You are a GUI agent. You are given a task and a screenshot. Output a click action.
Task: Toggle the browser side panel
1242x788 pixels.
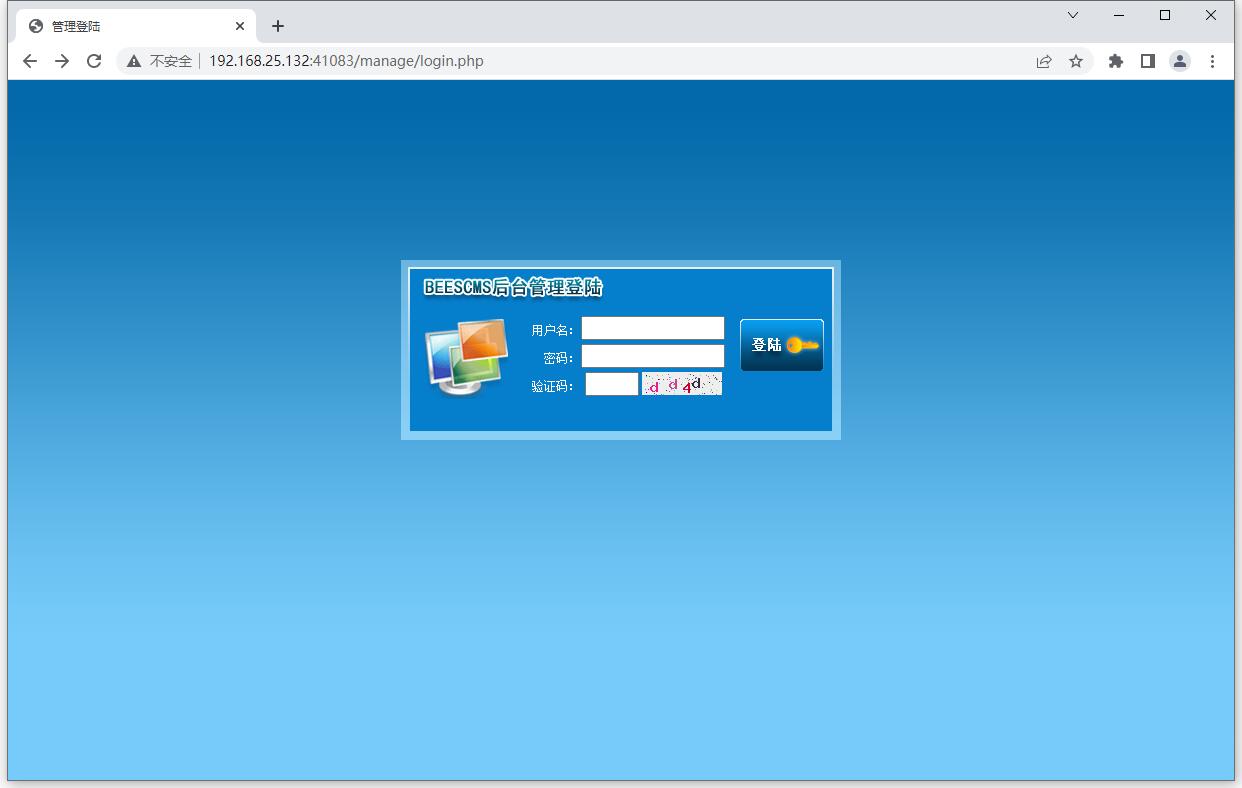1148,61
